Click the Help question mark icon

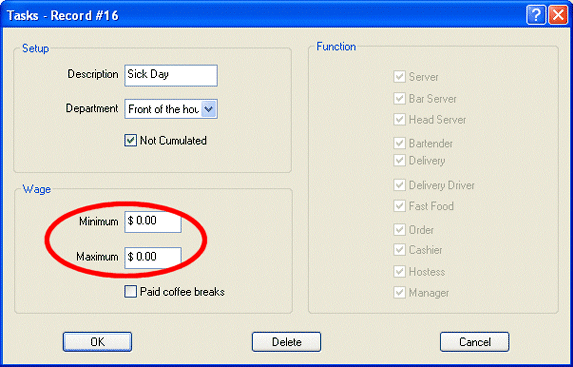coord(536,16)
